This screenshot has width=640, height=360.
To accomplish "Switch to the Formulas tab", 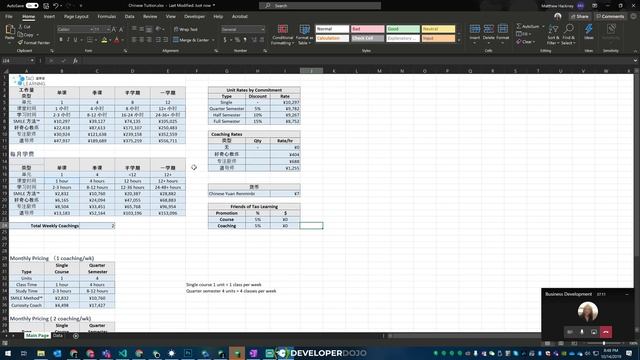I will click(107, 16).
